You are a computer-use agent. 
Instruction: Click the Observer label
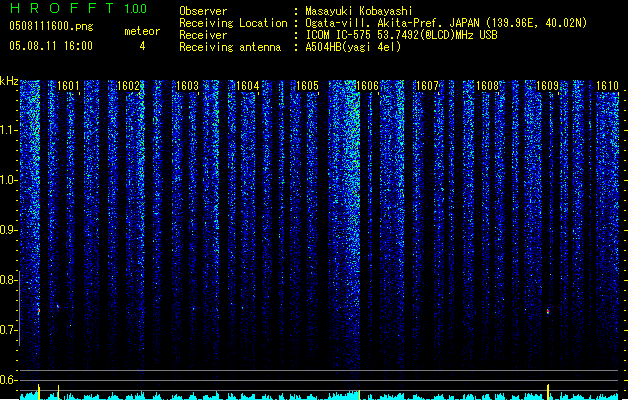(x=203, y=11)
